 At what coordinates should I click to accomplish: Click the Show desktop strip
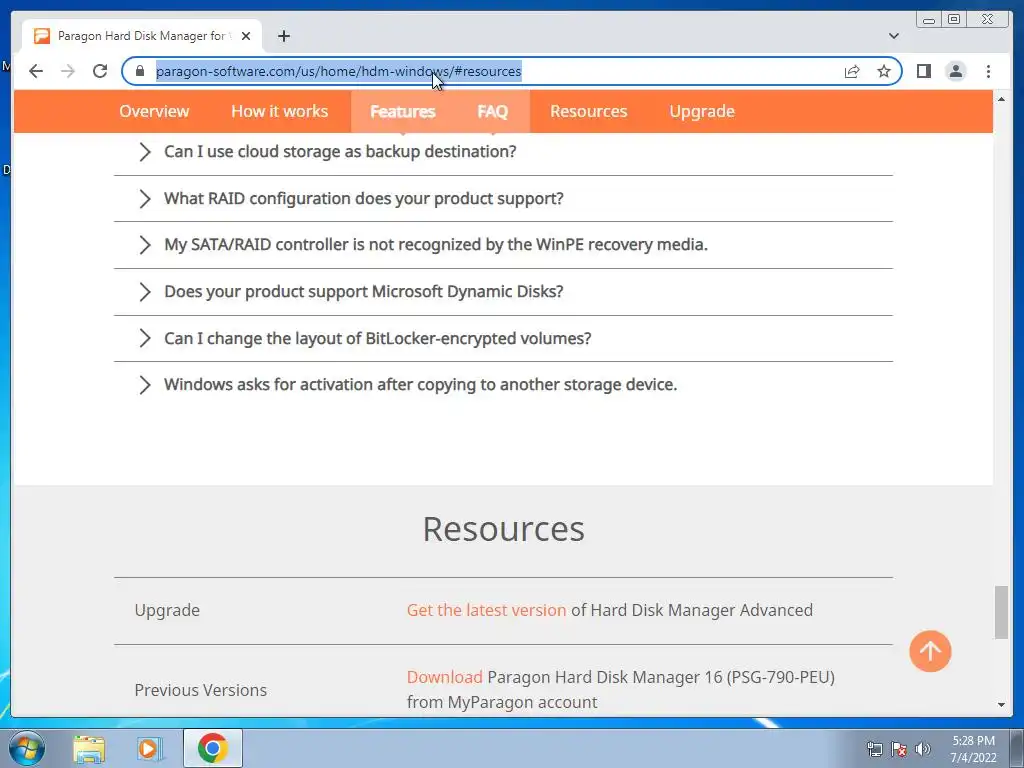click(x=1017, y=748)
